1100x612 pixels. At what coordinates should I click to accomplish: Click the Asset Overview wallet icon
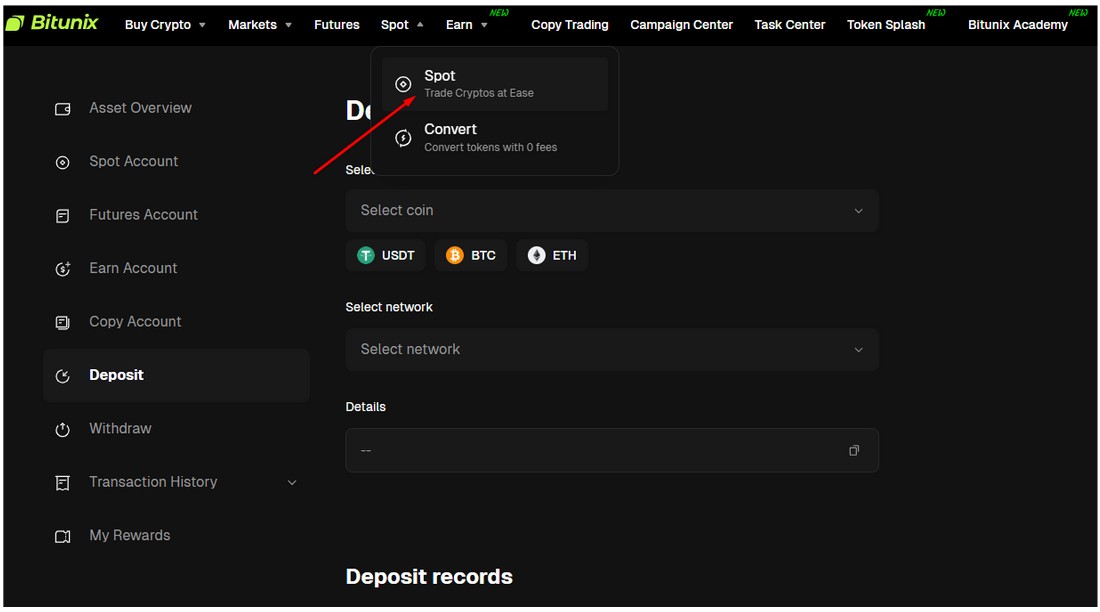click(x=62, y=109)
